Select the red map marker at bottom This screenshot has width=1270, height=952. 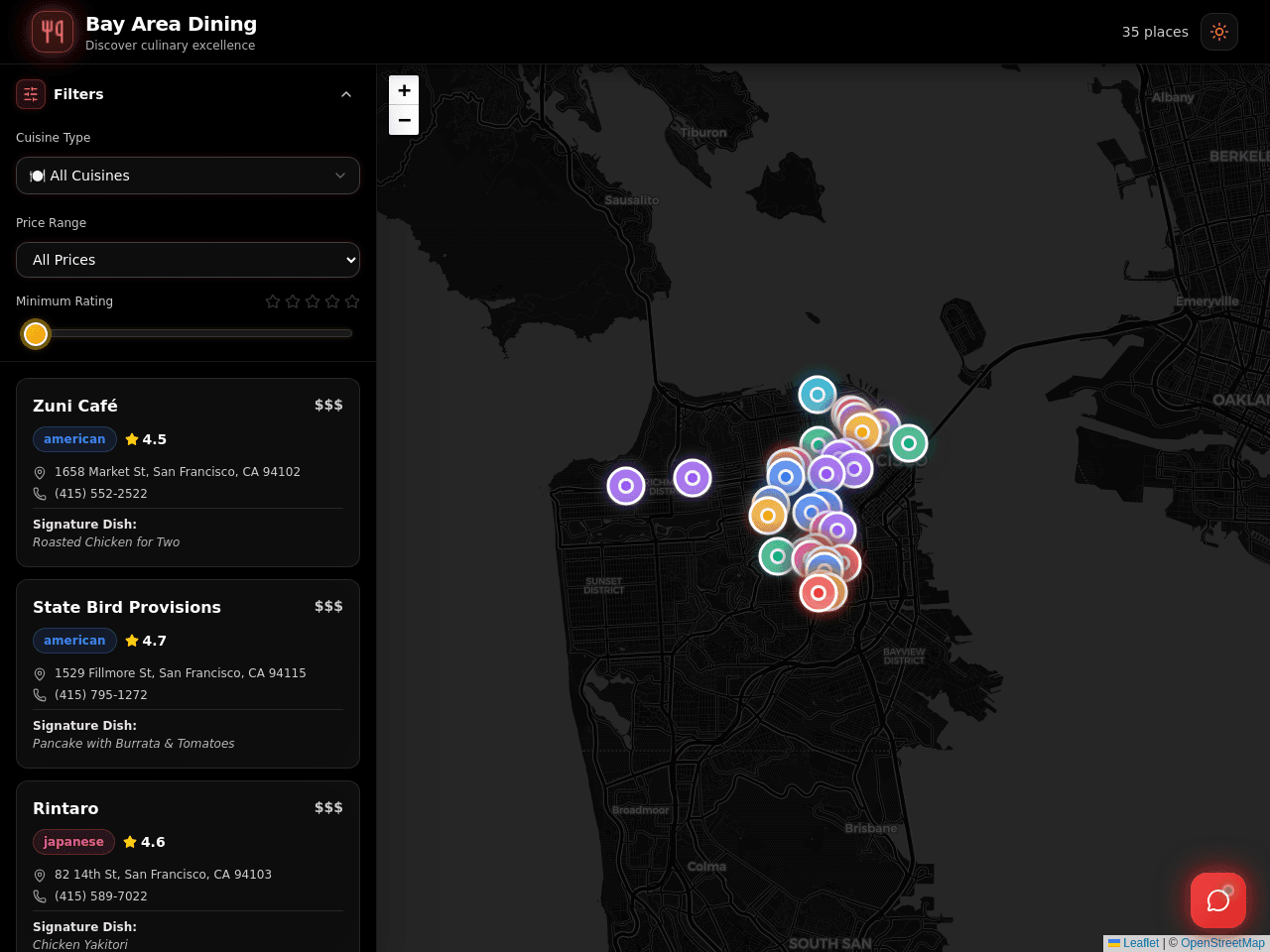(x=819, y=593)
